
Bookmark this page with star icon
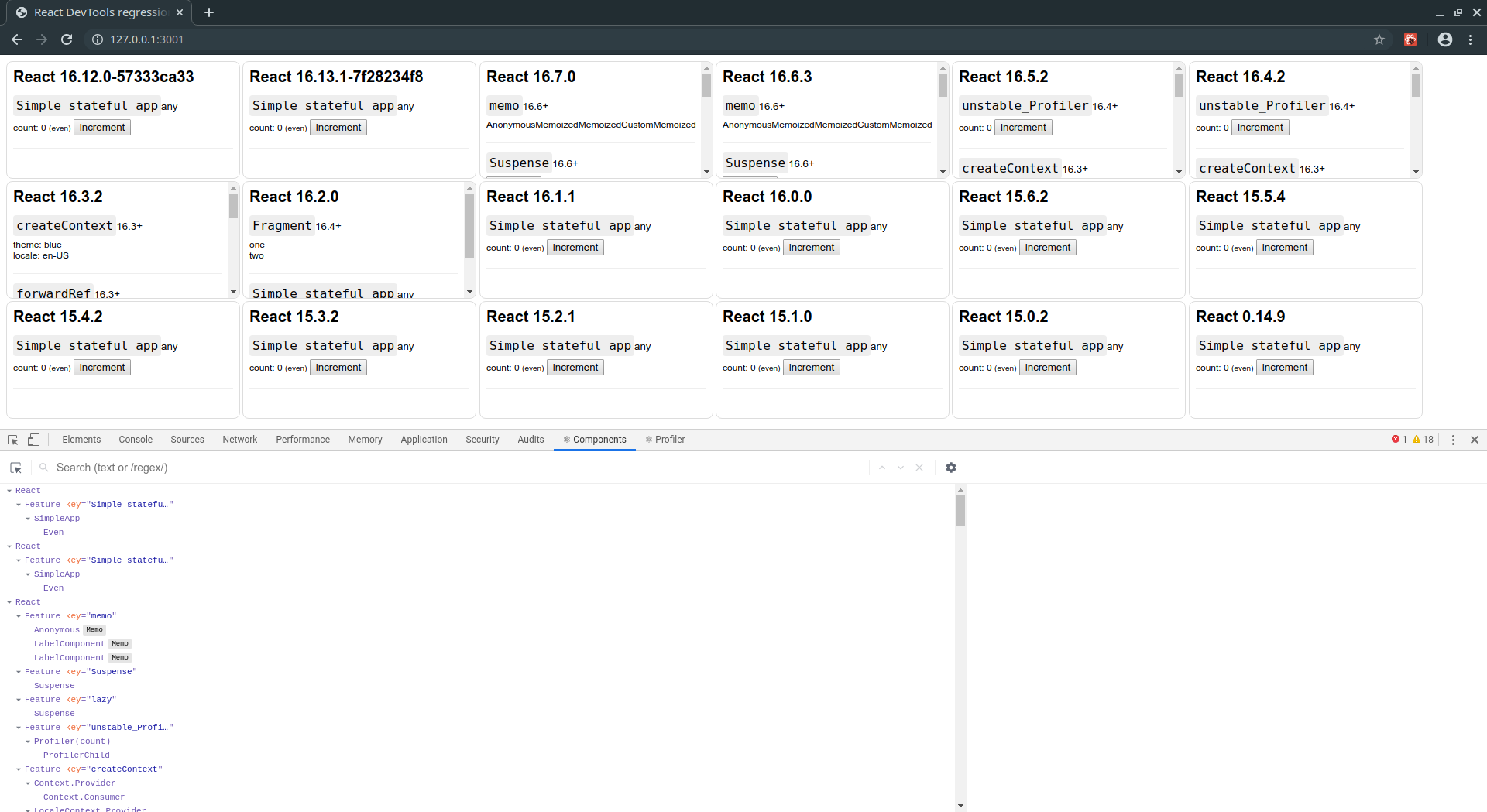[x=1379, y=39]
